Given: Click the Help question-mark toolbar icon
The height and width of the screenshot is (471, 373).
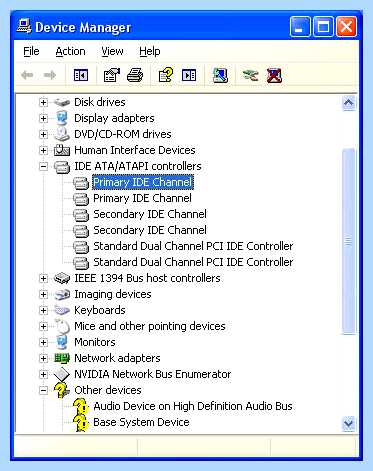Looking at the screenshot, I should click(x=166, y=75).
